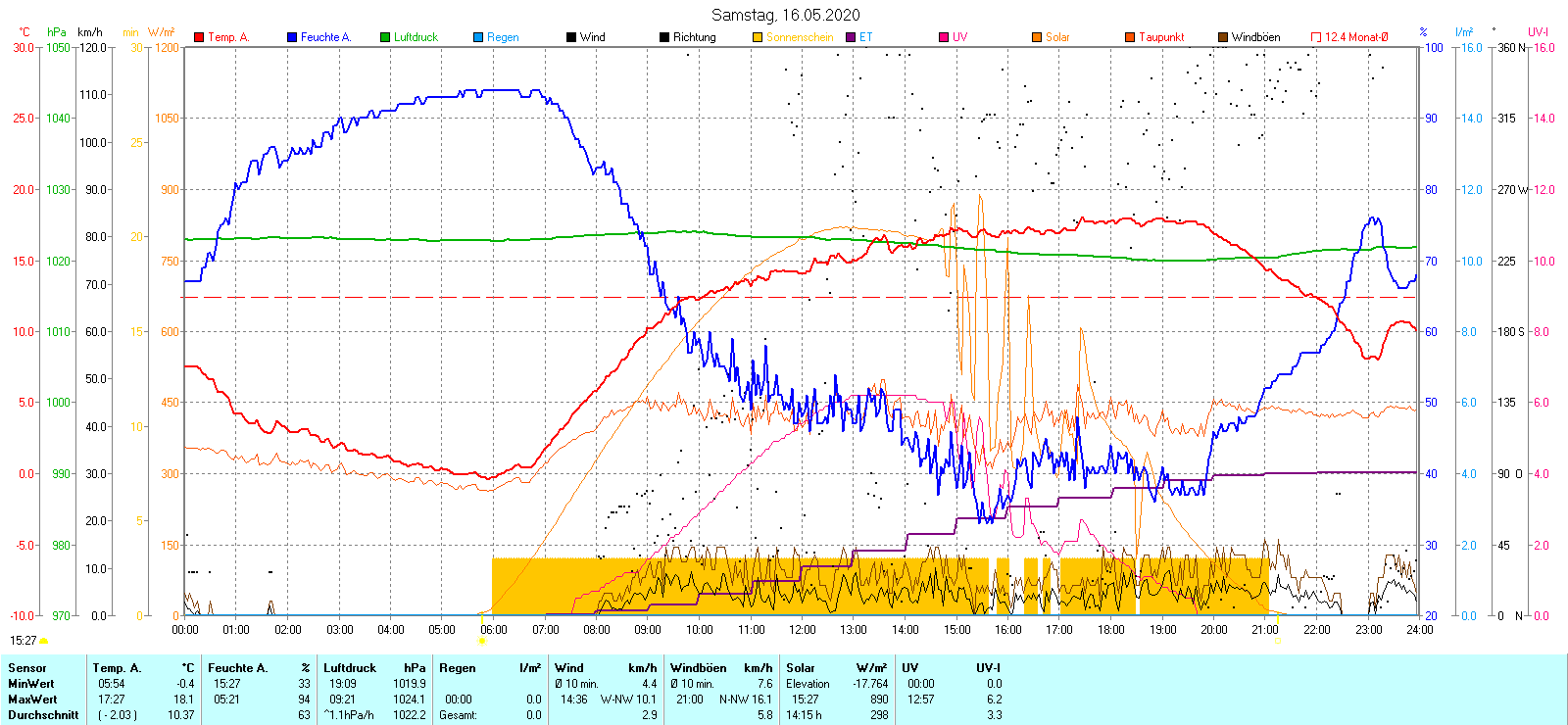Click the maximum wind time '14:36'

pos(574,700)
